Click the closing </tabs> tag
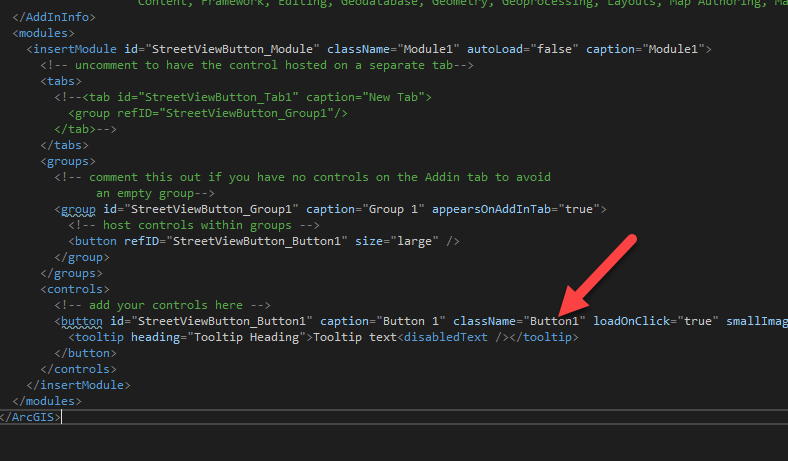 point(64,145)
